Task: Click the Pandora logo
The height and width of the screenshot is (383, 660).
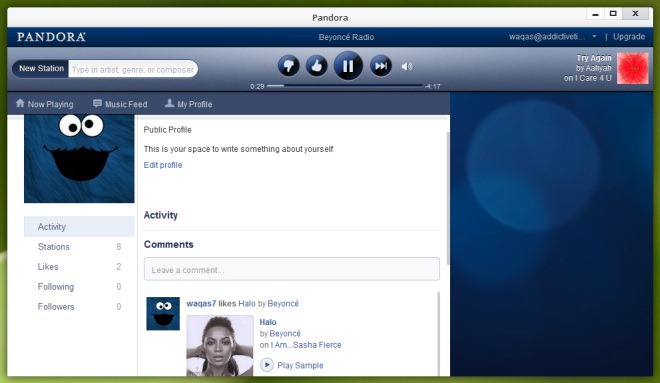Action: pos(51,37)
